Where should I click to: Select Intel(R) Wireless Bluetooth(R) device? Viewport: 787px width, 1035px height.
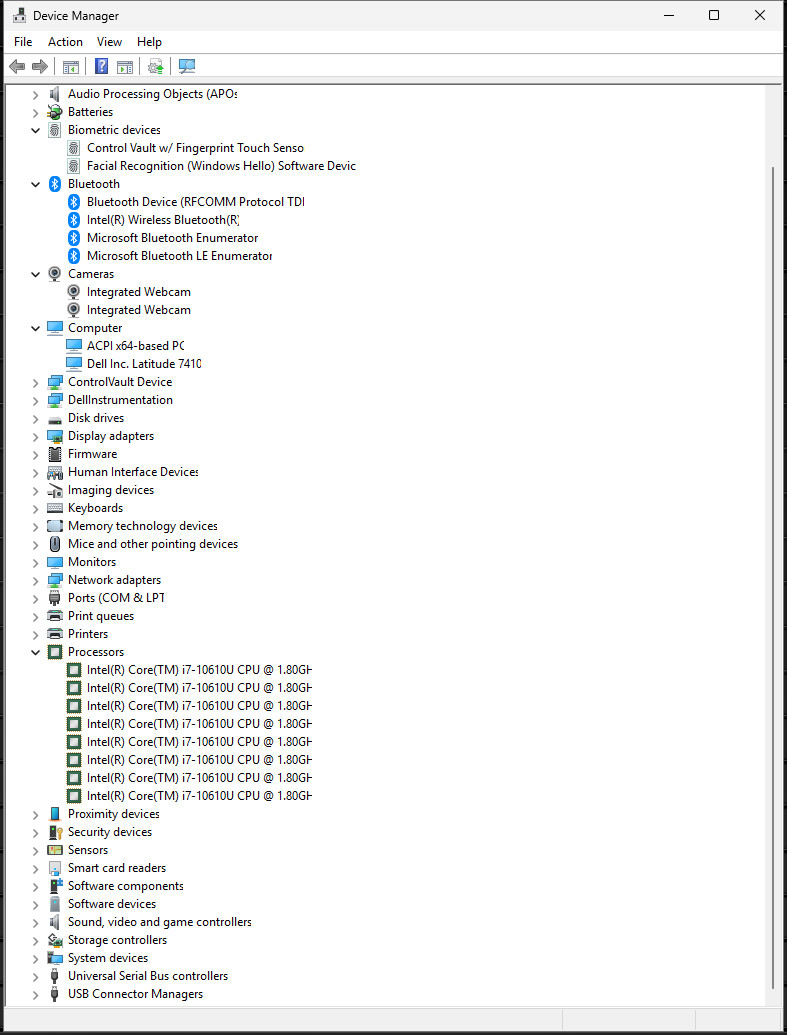[x=163, y=220]
